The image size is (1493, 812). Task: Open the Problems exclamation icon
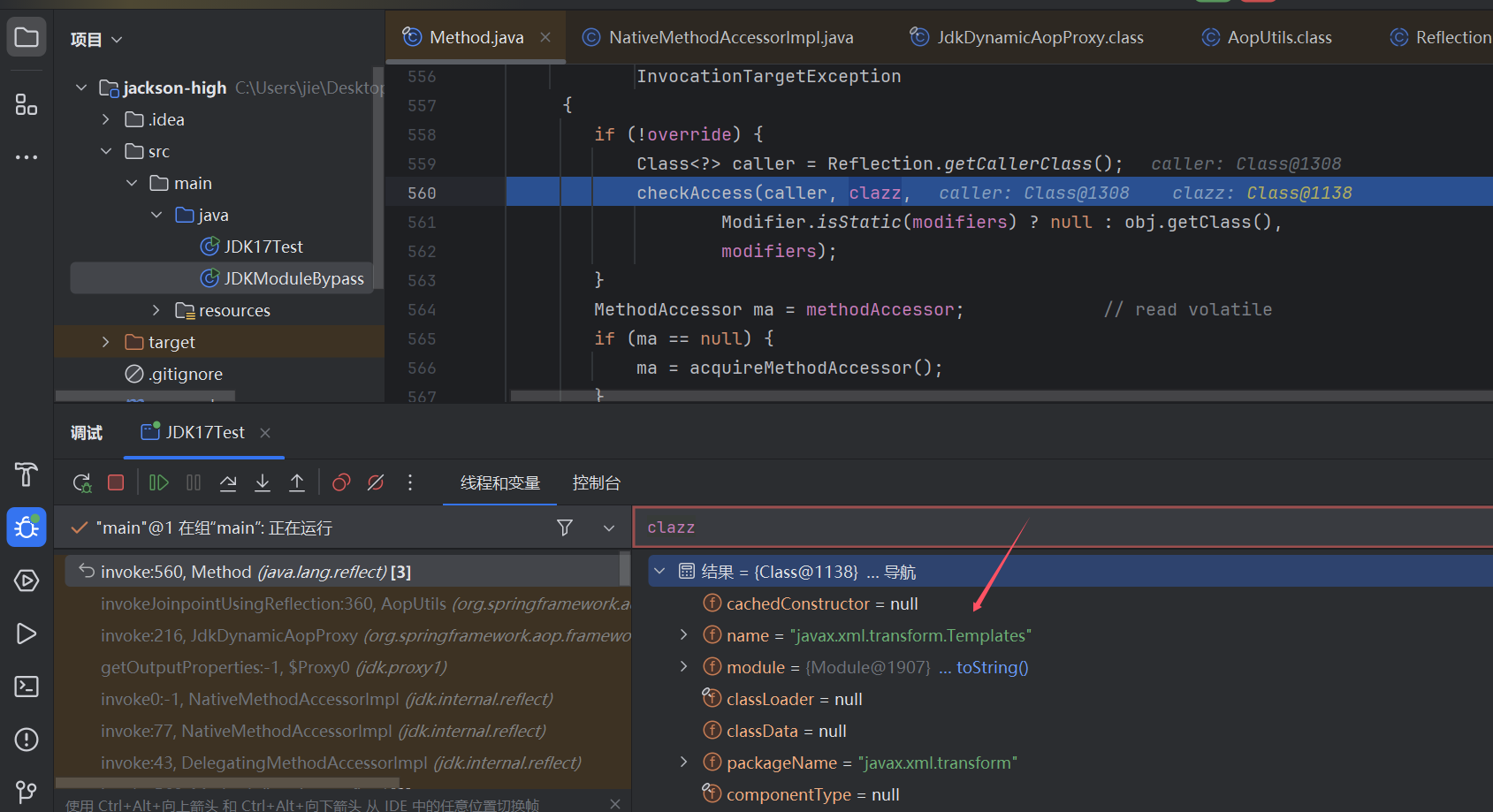point(27,740)
